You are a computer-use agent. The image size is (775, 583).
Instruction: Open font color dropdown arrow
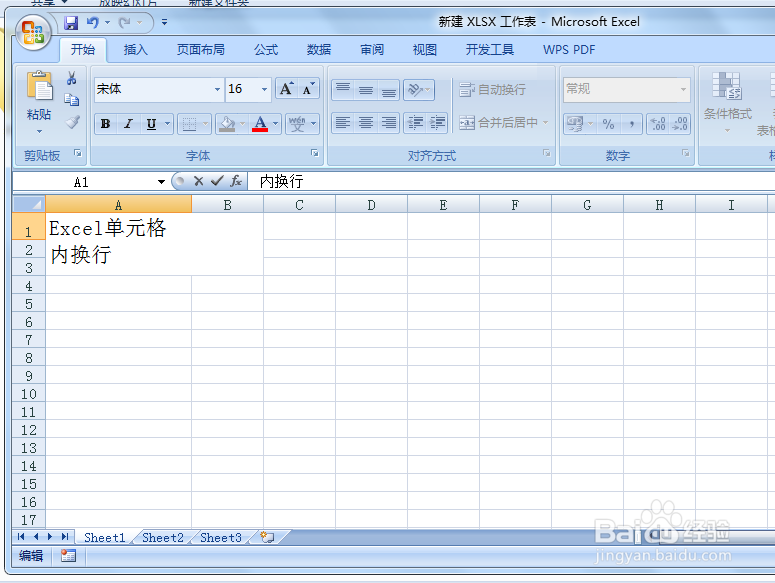click(276, 124)
